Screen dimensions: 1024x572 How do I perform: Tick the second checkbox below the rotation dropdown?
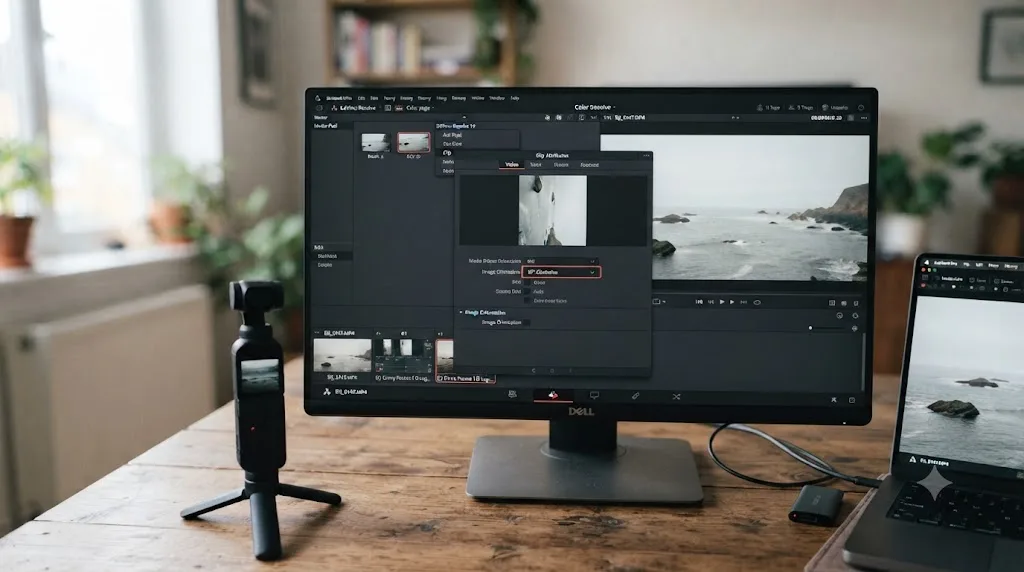[x=528, y=291]
